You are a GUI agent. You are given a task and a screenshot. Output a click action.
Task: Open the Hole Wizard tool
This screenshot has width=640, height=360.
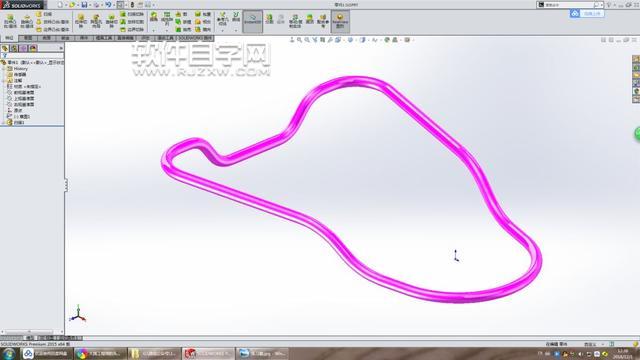coord(96,21)
